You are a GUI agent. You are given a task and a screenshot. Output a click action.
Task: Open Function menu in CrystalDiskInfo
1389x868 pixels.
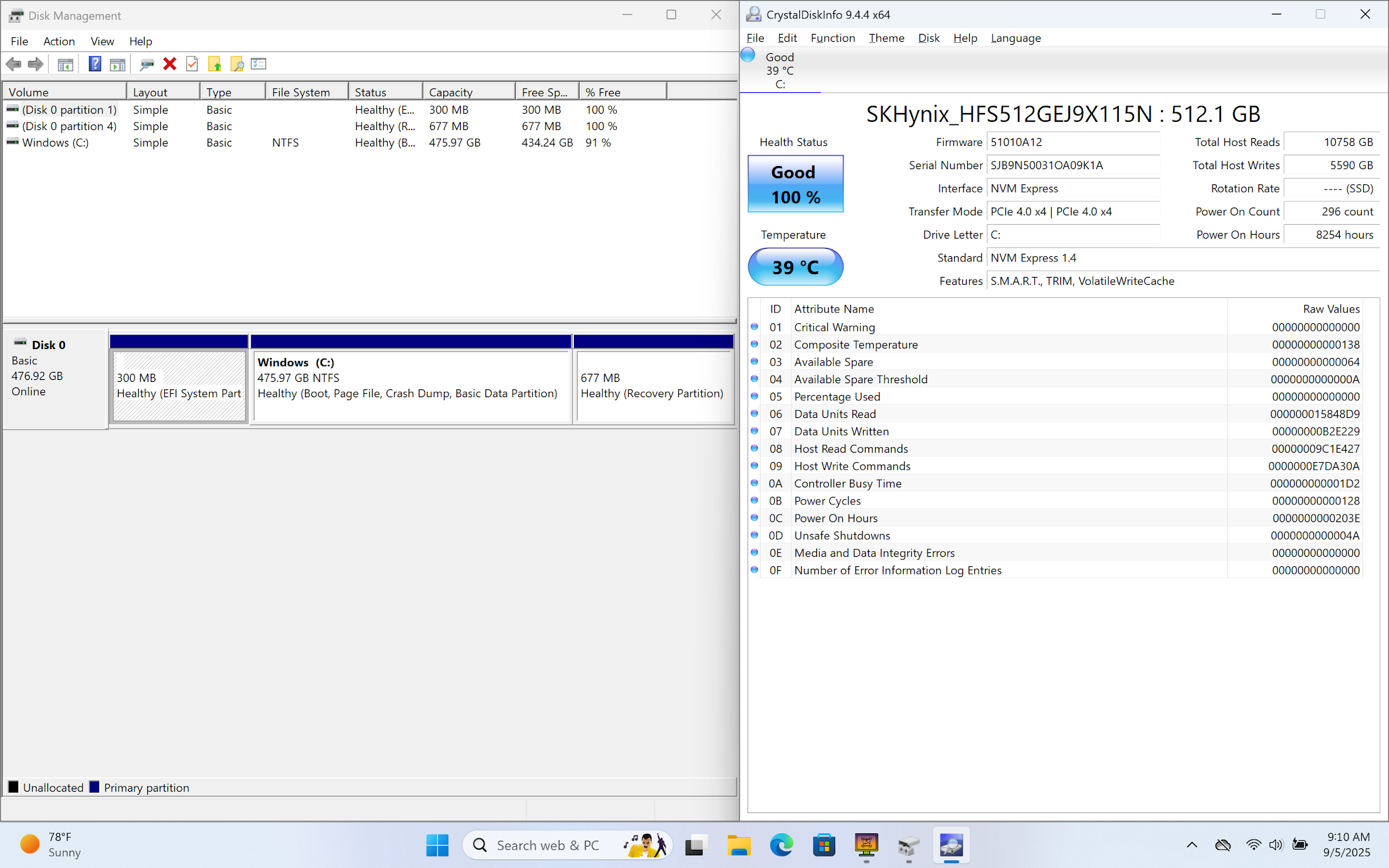point(833,38)
